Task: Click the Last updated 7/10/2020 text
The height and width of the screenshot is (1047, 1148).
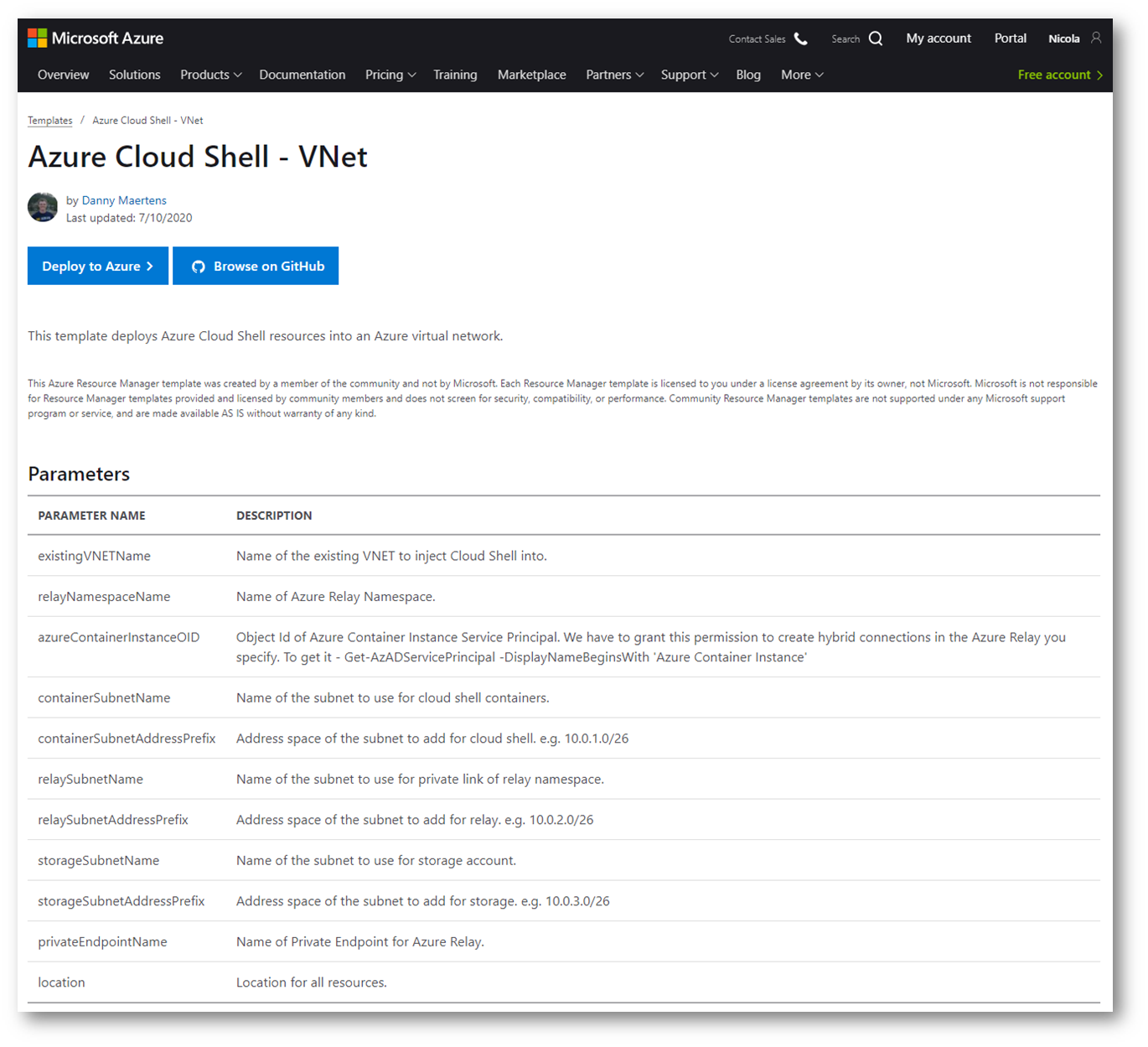Action: tap(129, 218)
